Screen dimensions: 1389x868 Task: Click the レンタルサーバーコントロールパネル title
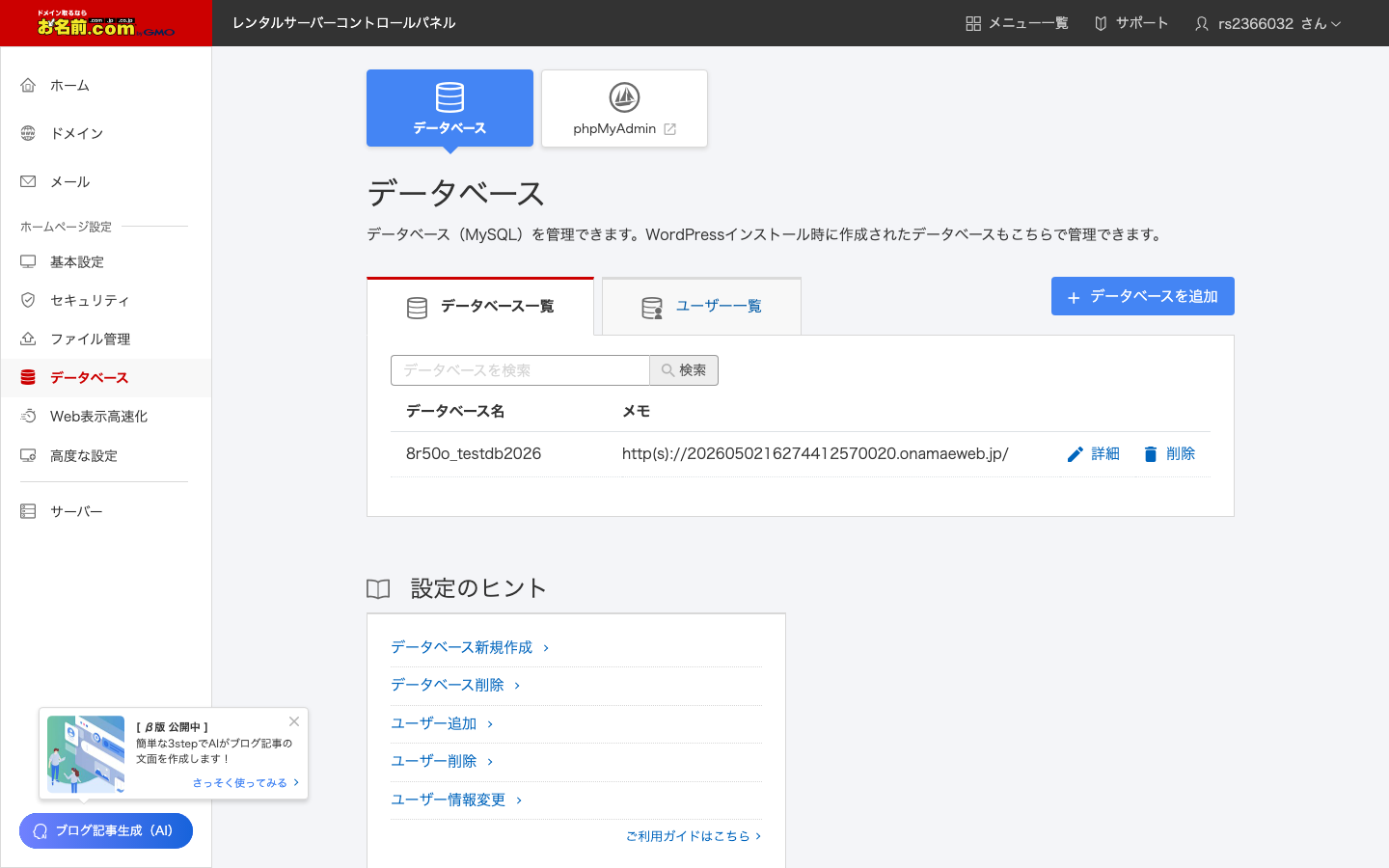click(343, 22)
